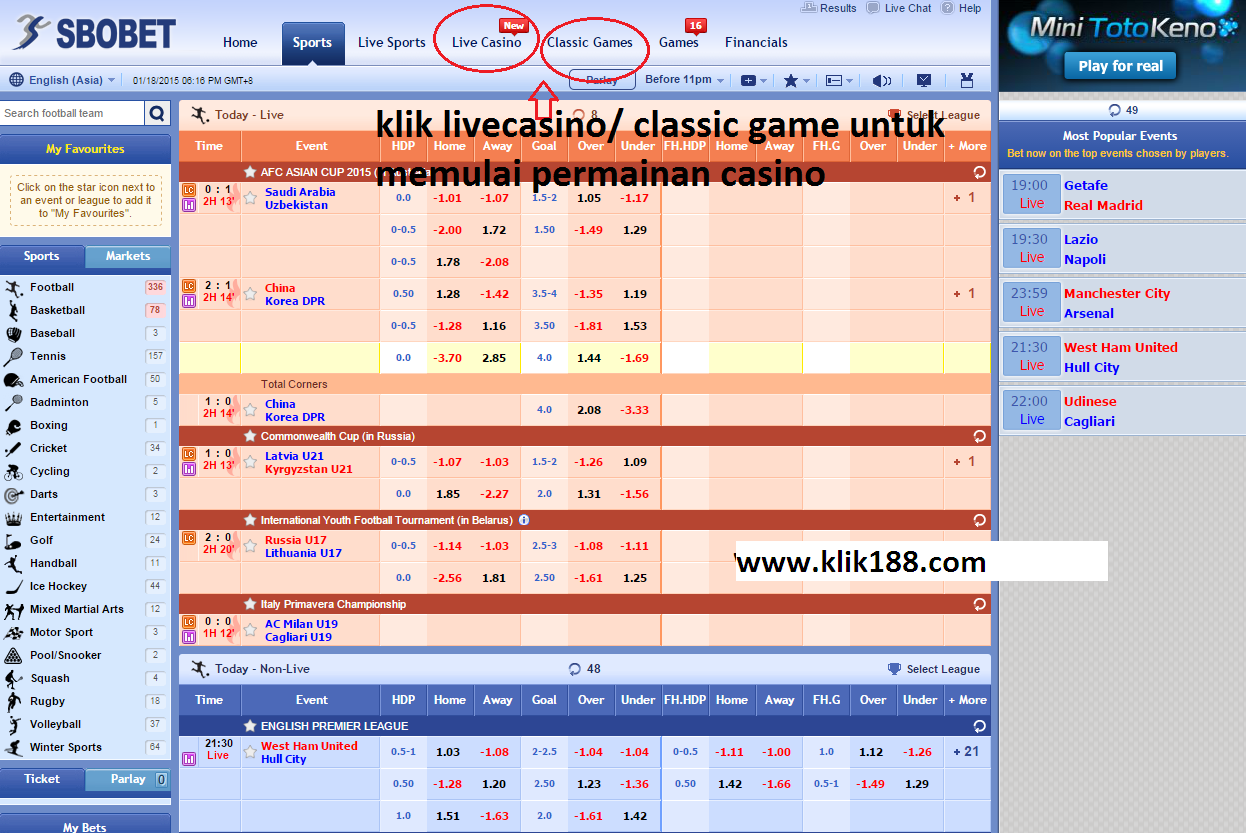Open the star favourites dropdown in toolbar
Image resolution: width=1246 pixels, height=833 pixels.
pos(796,81)
